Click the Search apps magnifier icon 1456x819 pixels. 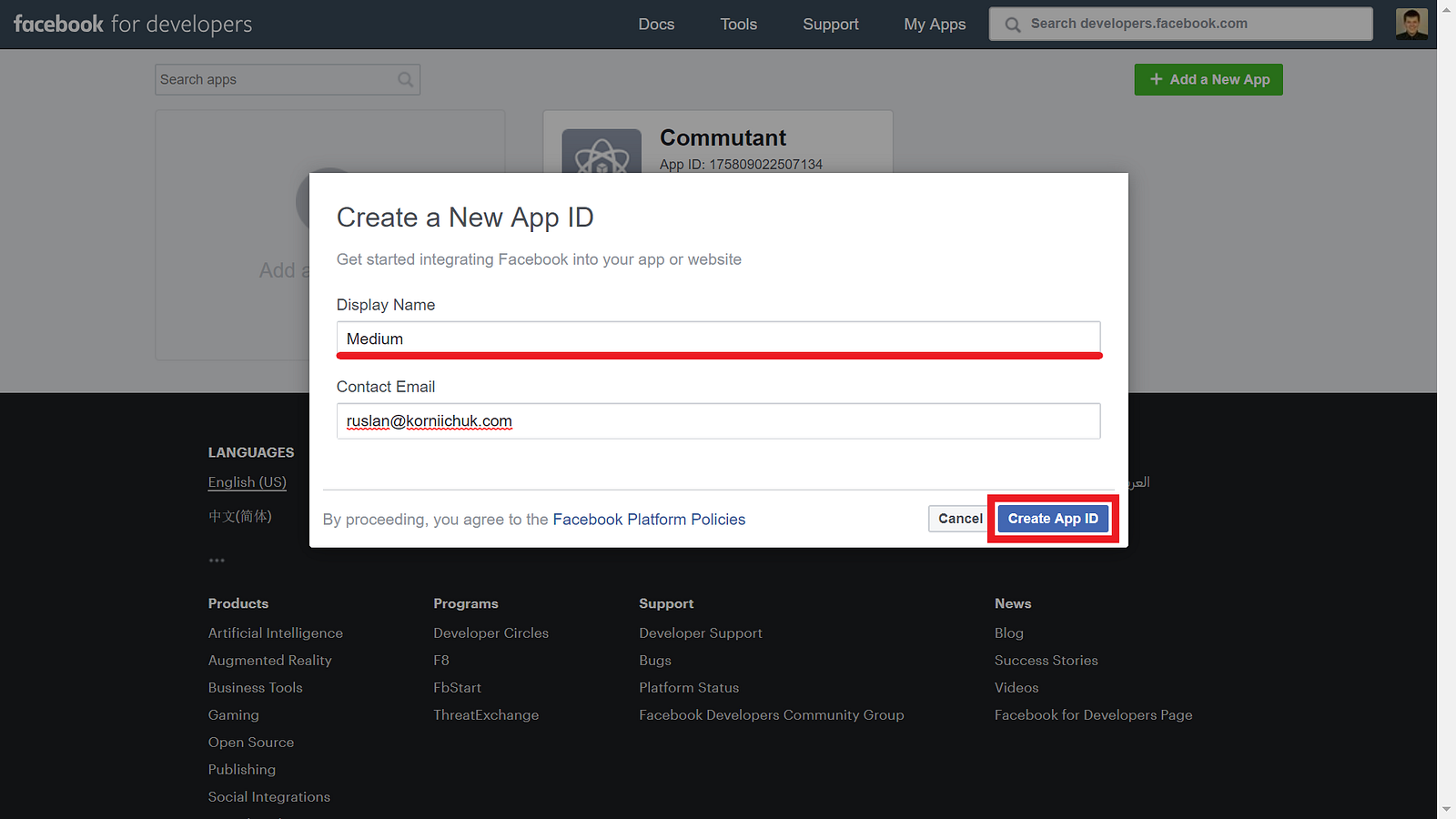[406, 80]
